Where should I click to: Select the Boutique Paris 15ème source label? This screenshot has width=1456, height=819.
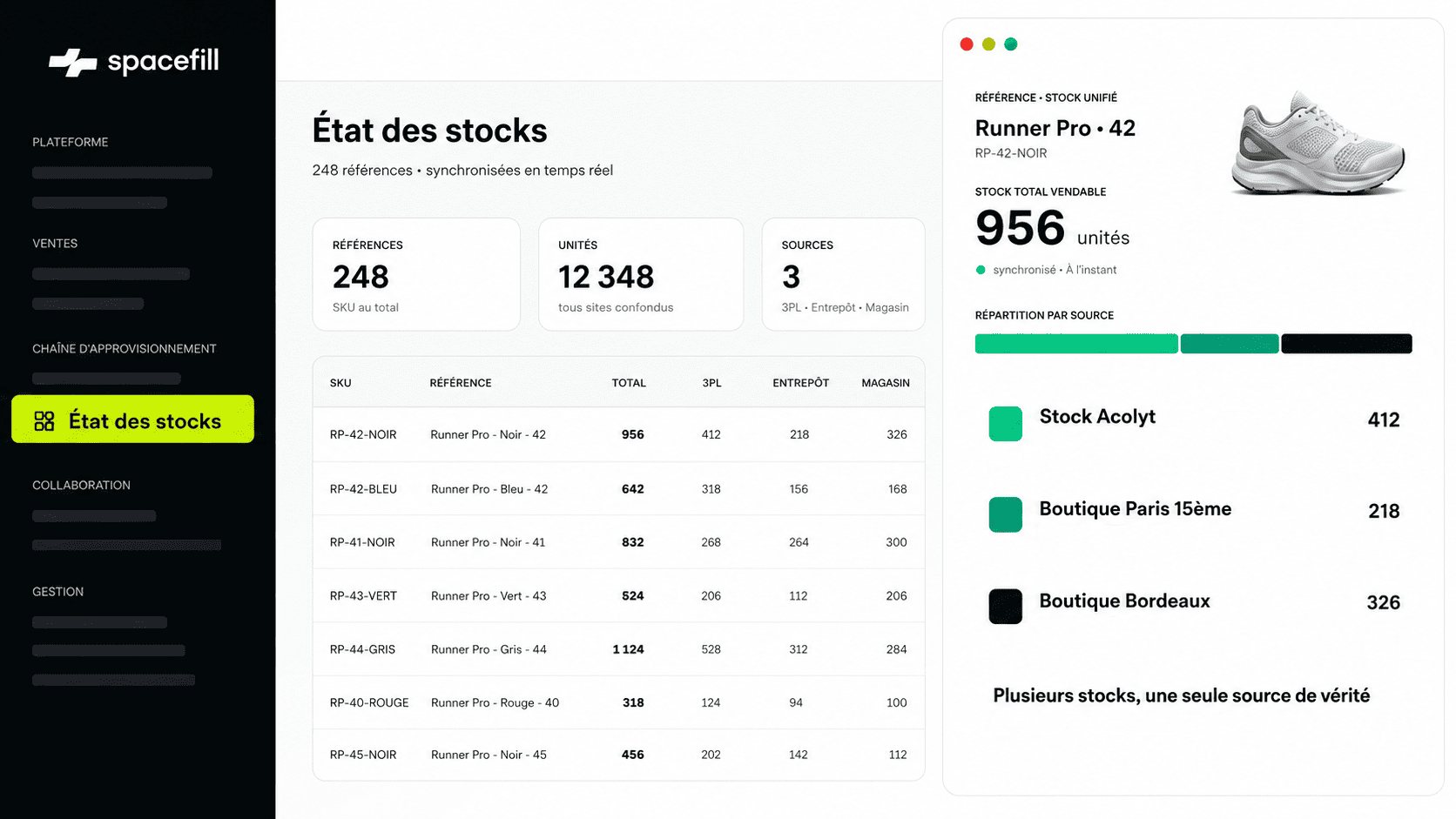pyautogui.click(x=1136, y=509)
